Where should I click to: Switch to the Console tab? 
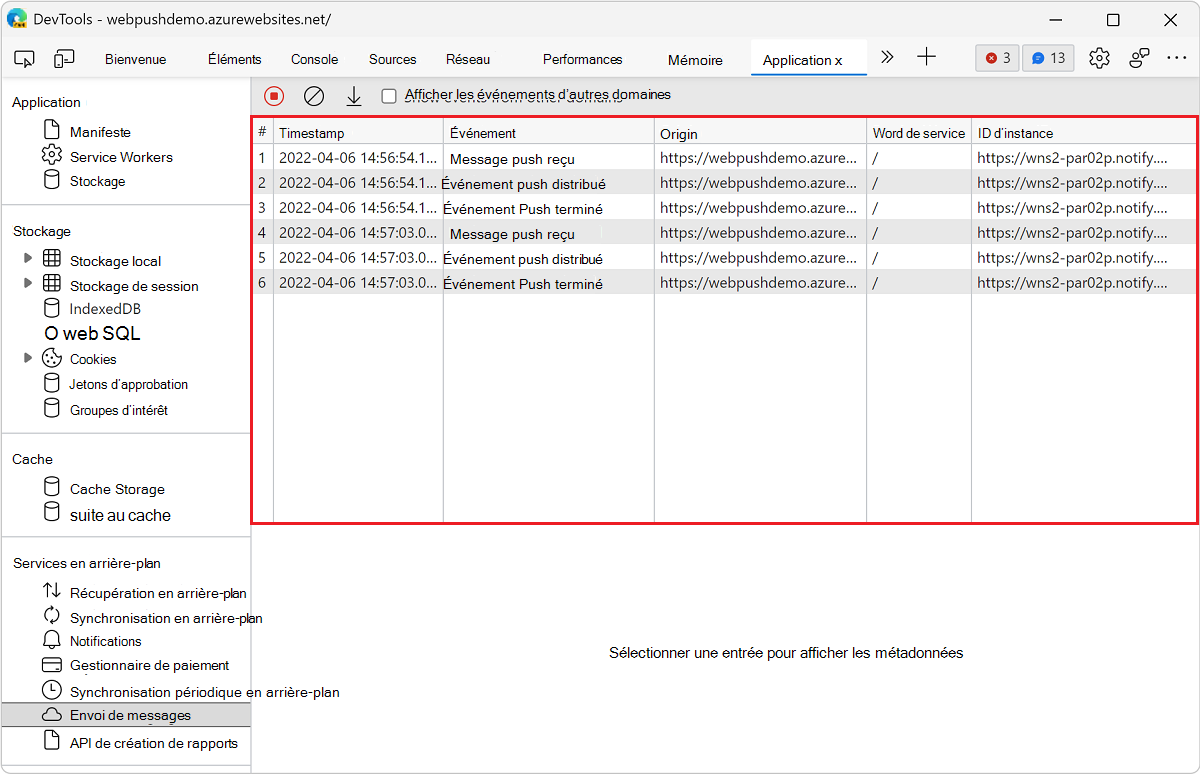314,59
